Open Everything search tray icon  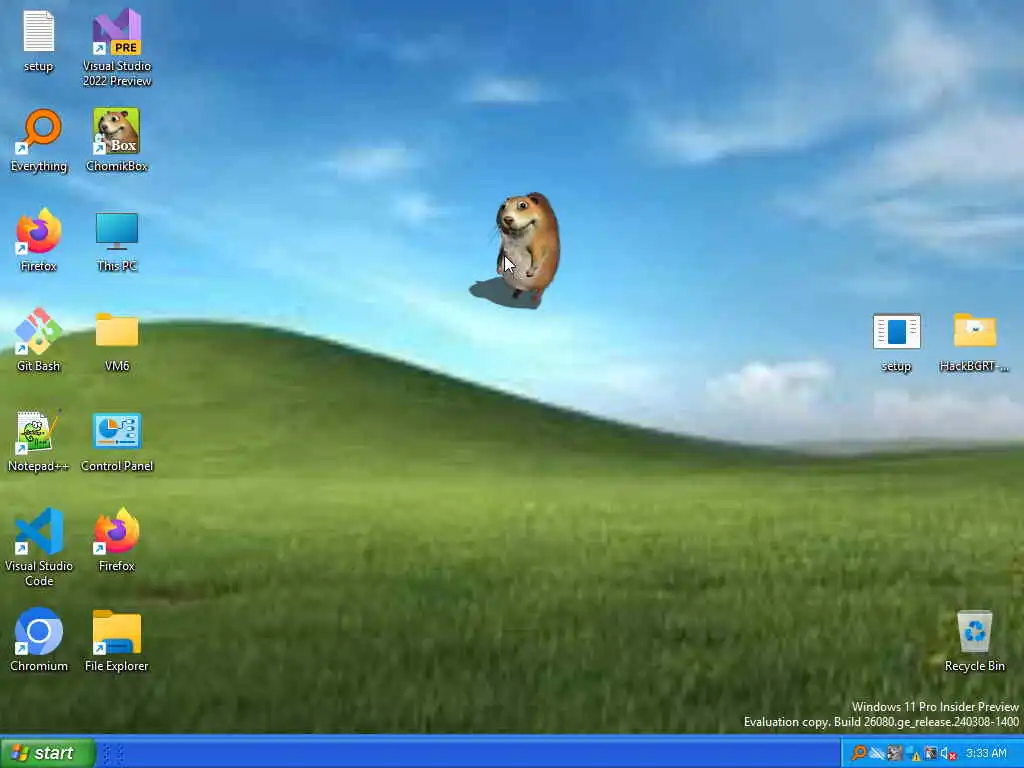(x=859, y=753)
